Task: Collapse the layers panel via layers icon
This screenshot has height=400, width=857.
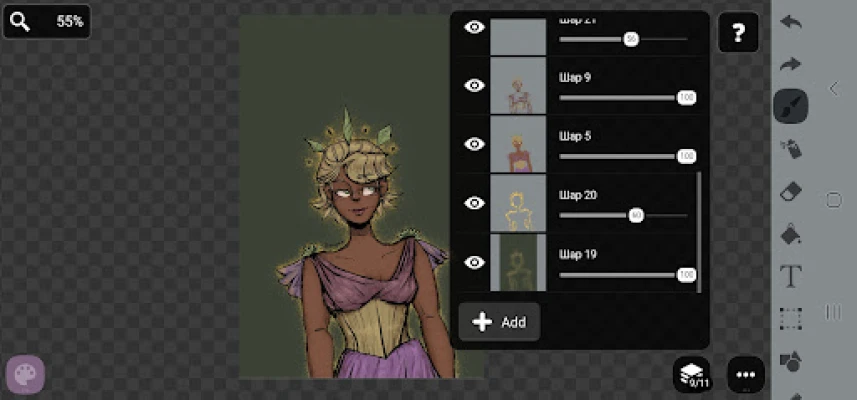Action: point(692,375)
